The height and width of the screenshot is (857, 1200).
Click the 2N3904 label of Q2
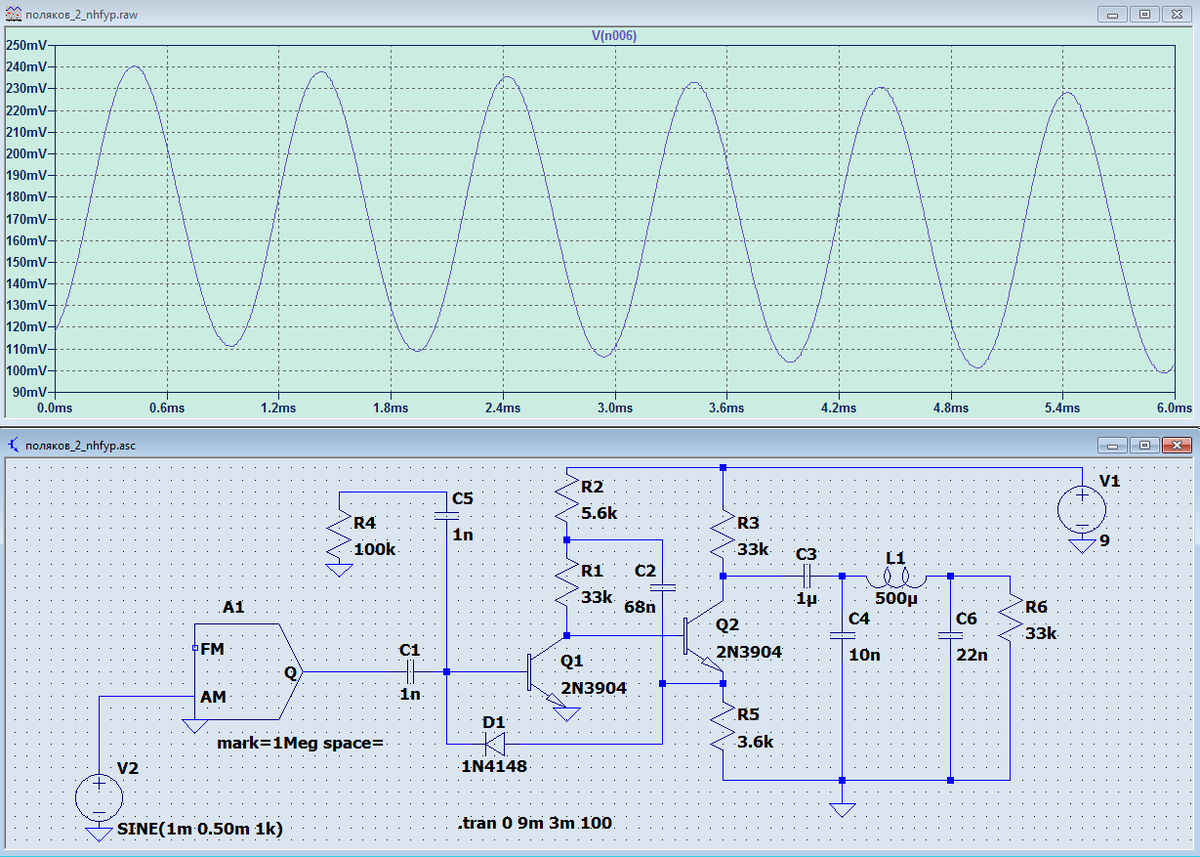pyautogui.click(x=749, y=651)
